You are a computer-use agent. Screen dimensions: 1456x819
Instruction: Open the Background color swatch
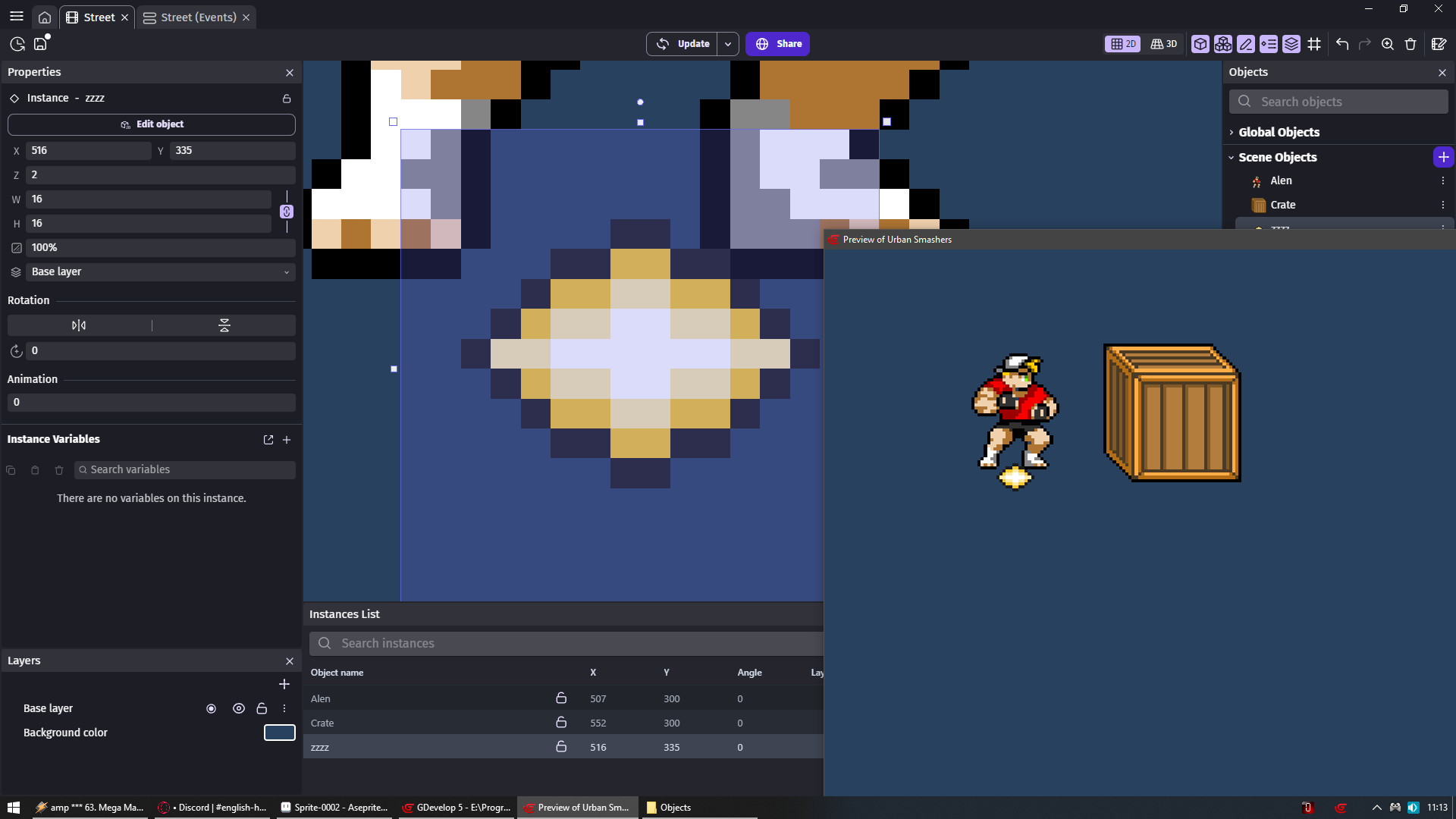(279, 733)
